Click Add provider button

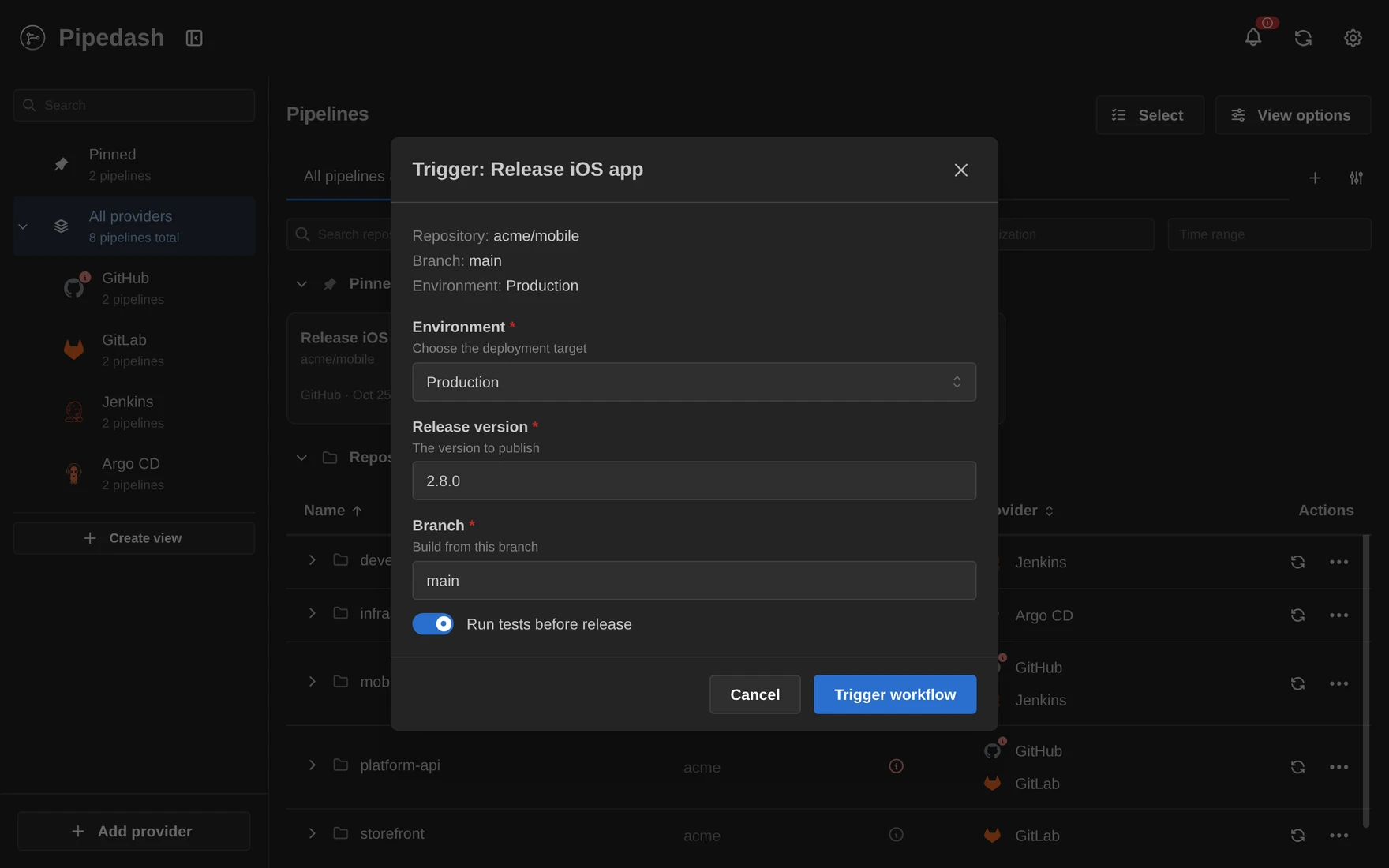pyautogui.click(x=134, y=831)
